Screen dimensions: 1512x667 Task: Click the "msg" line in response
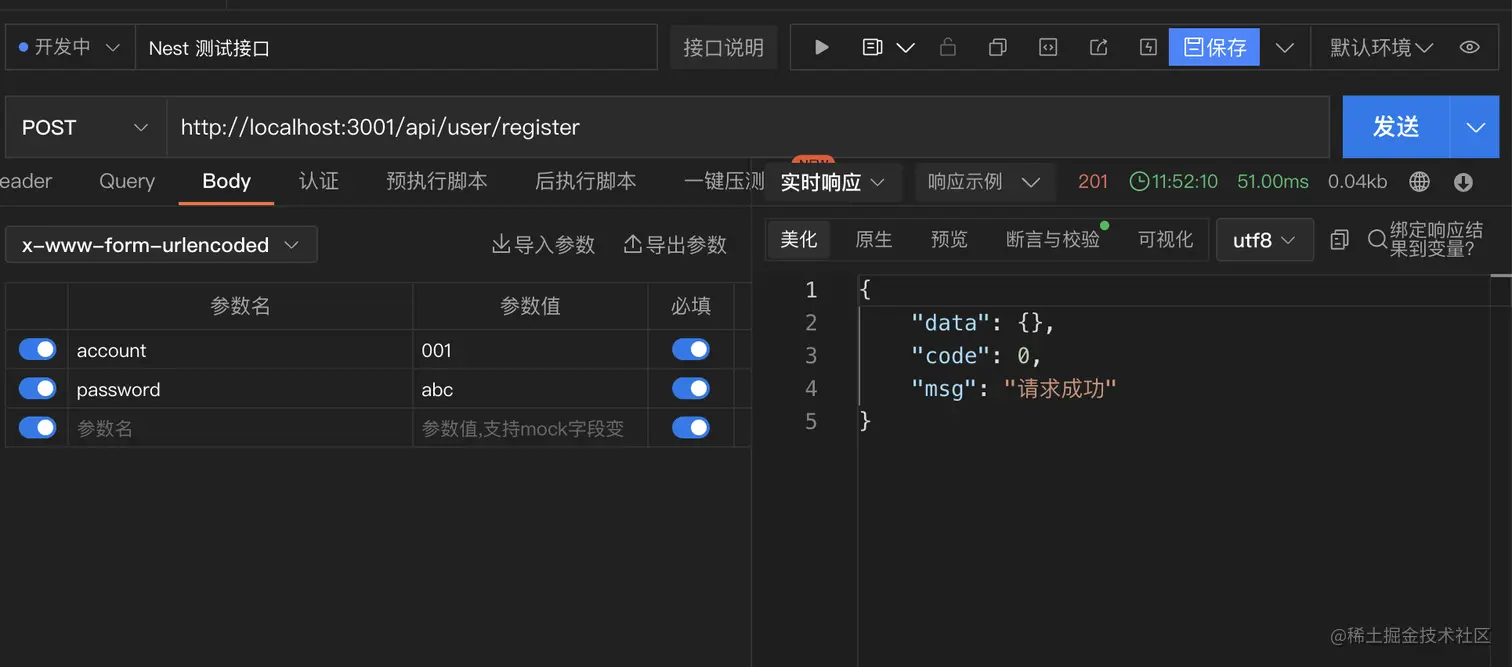(1013, 388)
